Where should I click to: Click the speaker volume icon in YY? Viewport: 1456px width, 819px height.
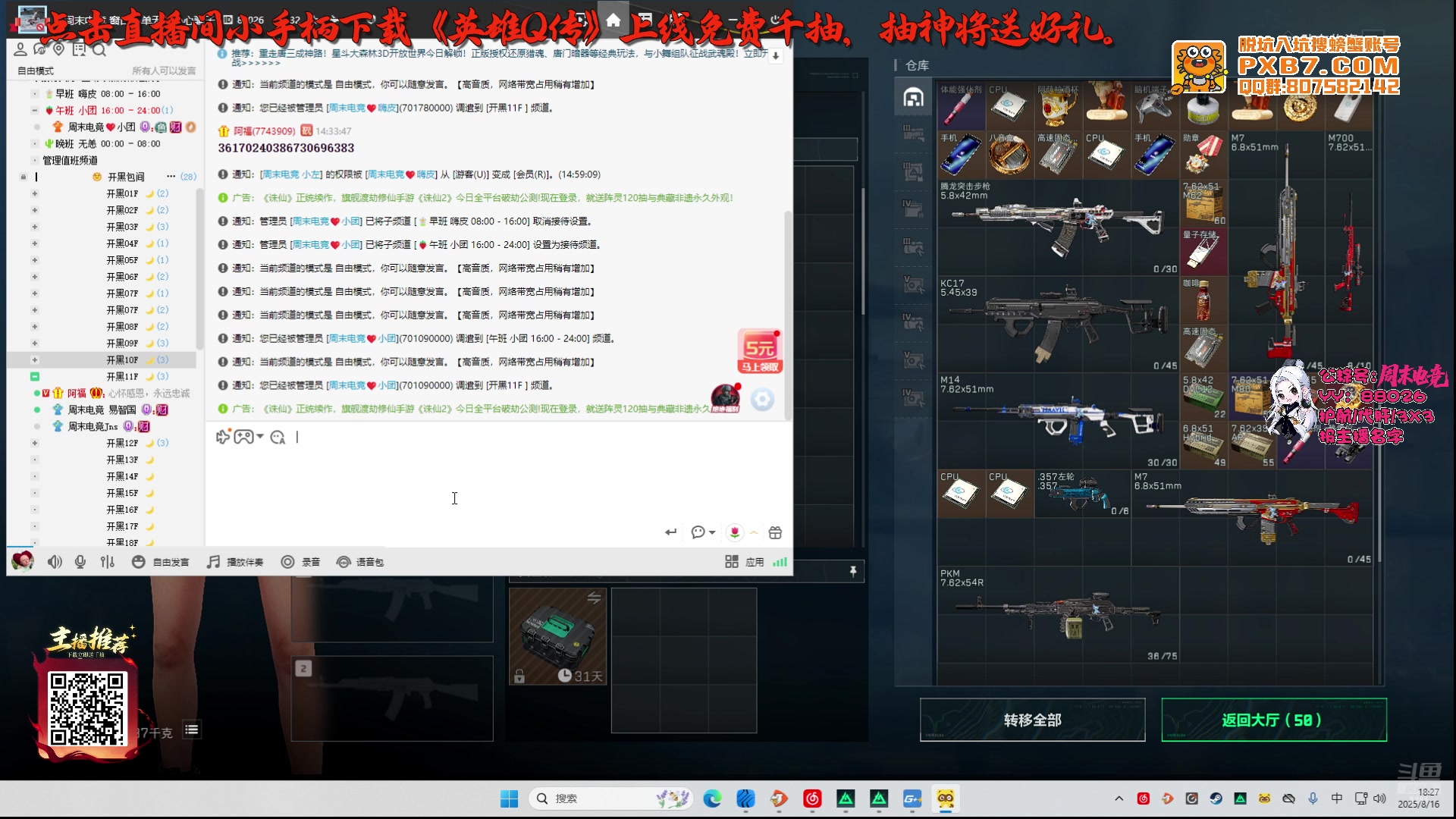55,562
